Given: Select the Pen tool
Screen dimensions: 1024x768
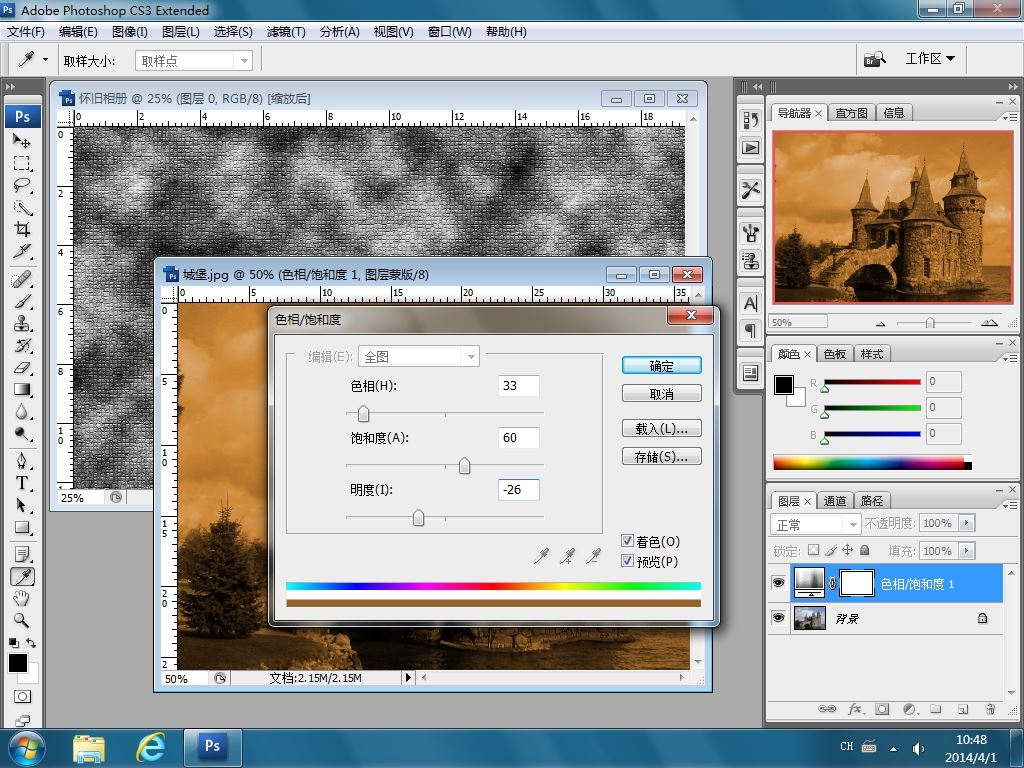Looking at the screenshot, I should (x=22, y=461).
